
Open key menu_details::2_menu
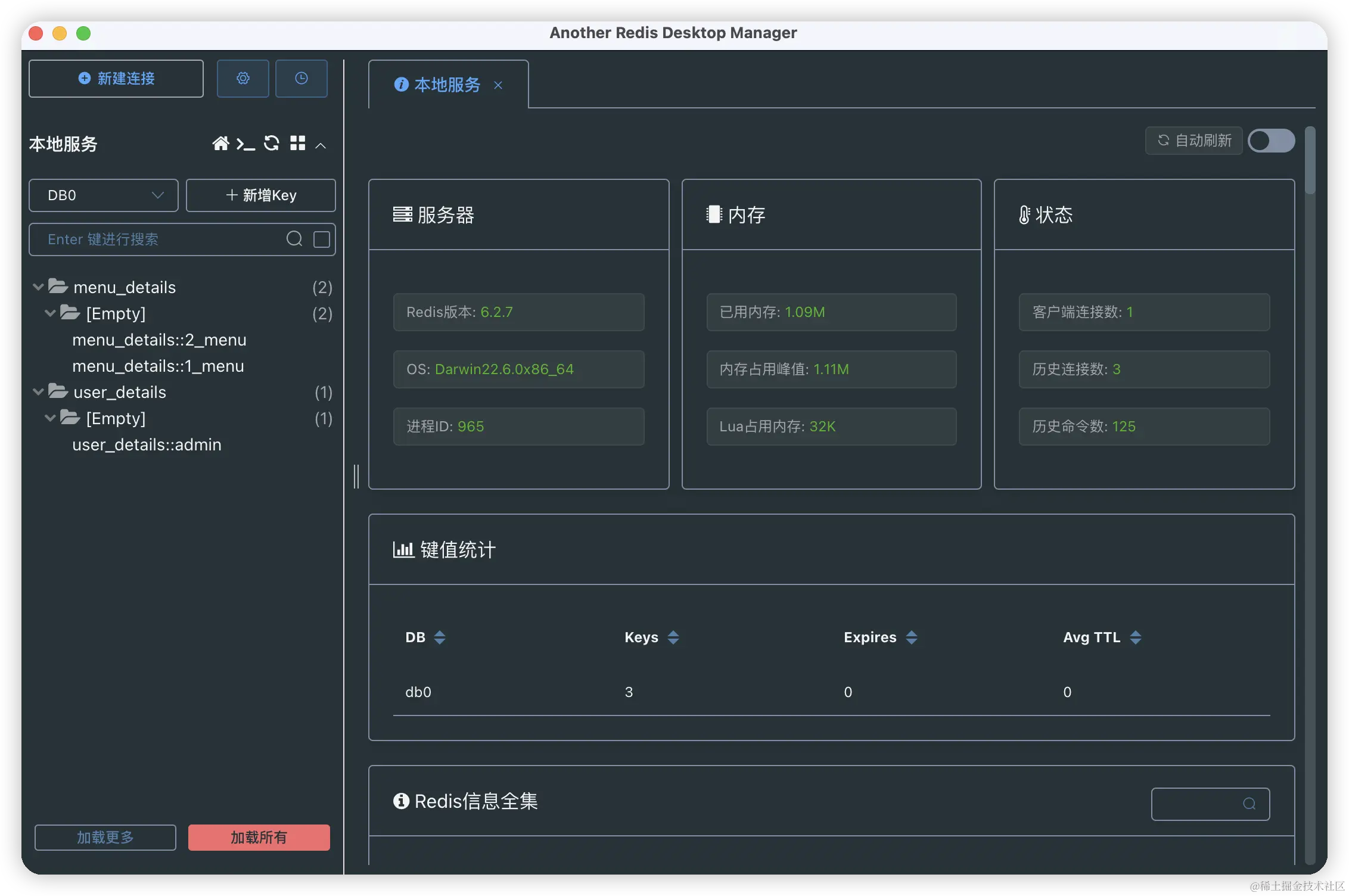tap(159, 340)
